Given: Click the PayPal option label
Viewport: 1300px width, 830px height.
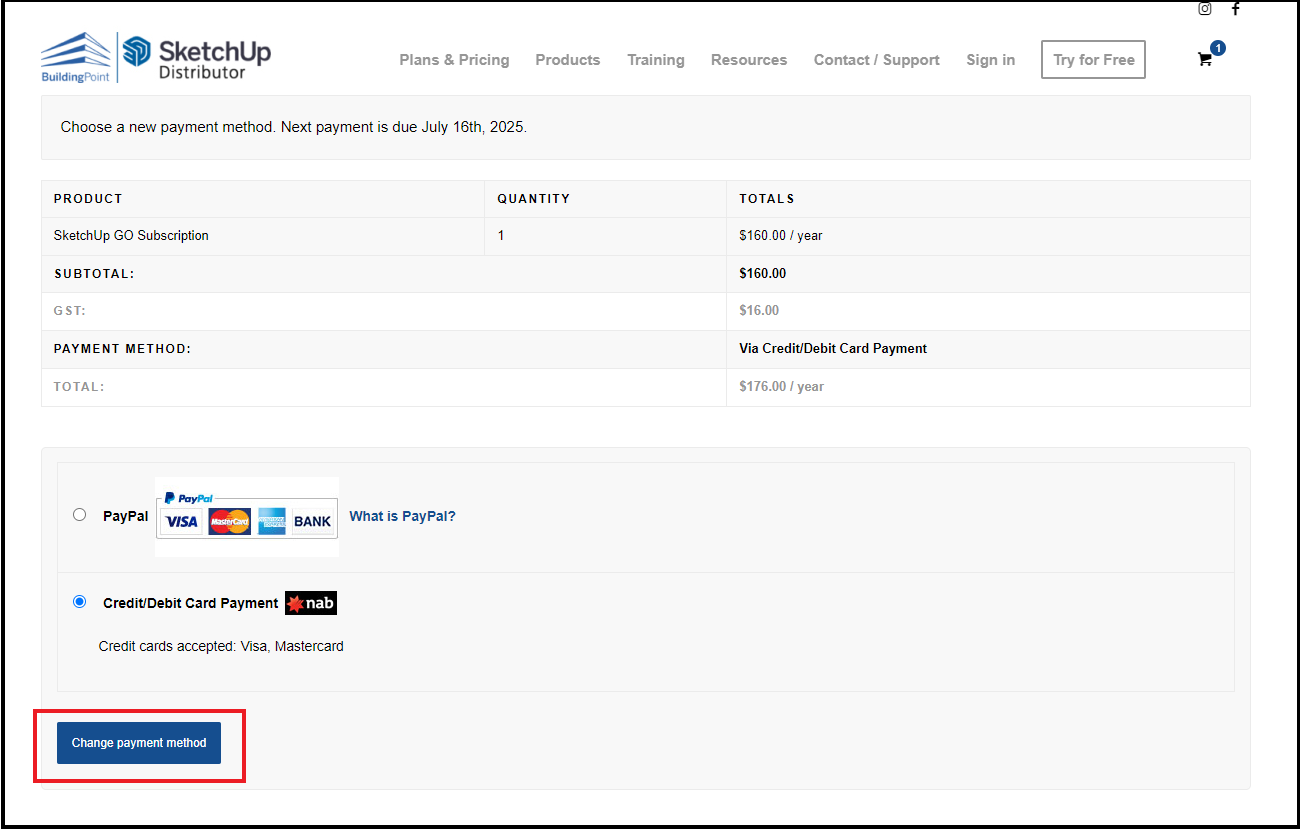Looking at the screenshot, I should point(126,516).
